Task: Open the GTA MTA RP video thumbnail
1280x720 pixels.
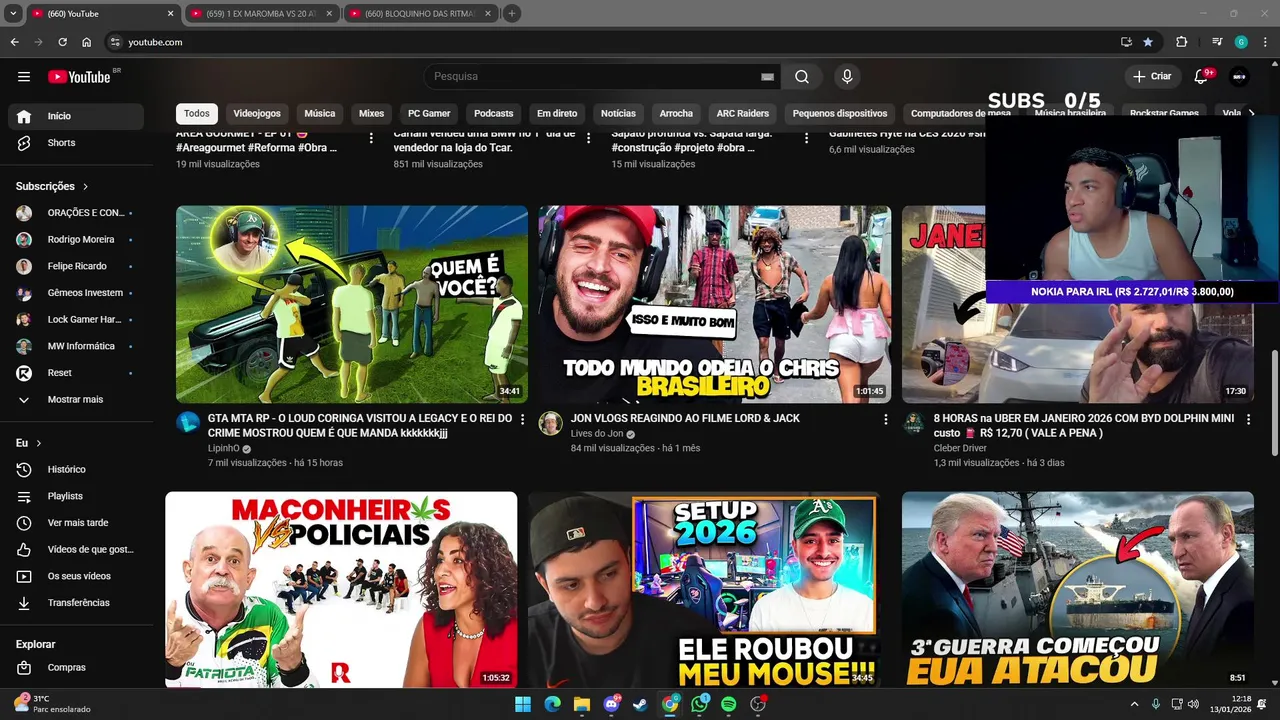Action: coord(352,304)
